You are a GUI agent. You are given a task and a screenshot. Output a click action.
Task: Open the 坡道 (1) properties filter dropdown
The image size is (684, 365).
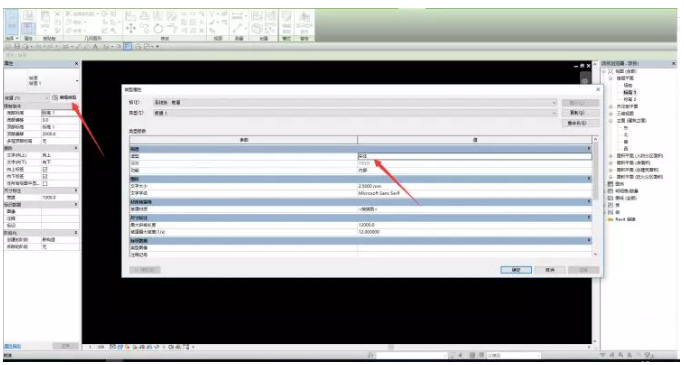(47, 98)
